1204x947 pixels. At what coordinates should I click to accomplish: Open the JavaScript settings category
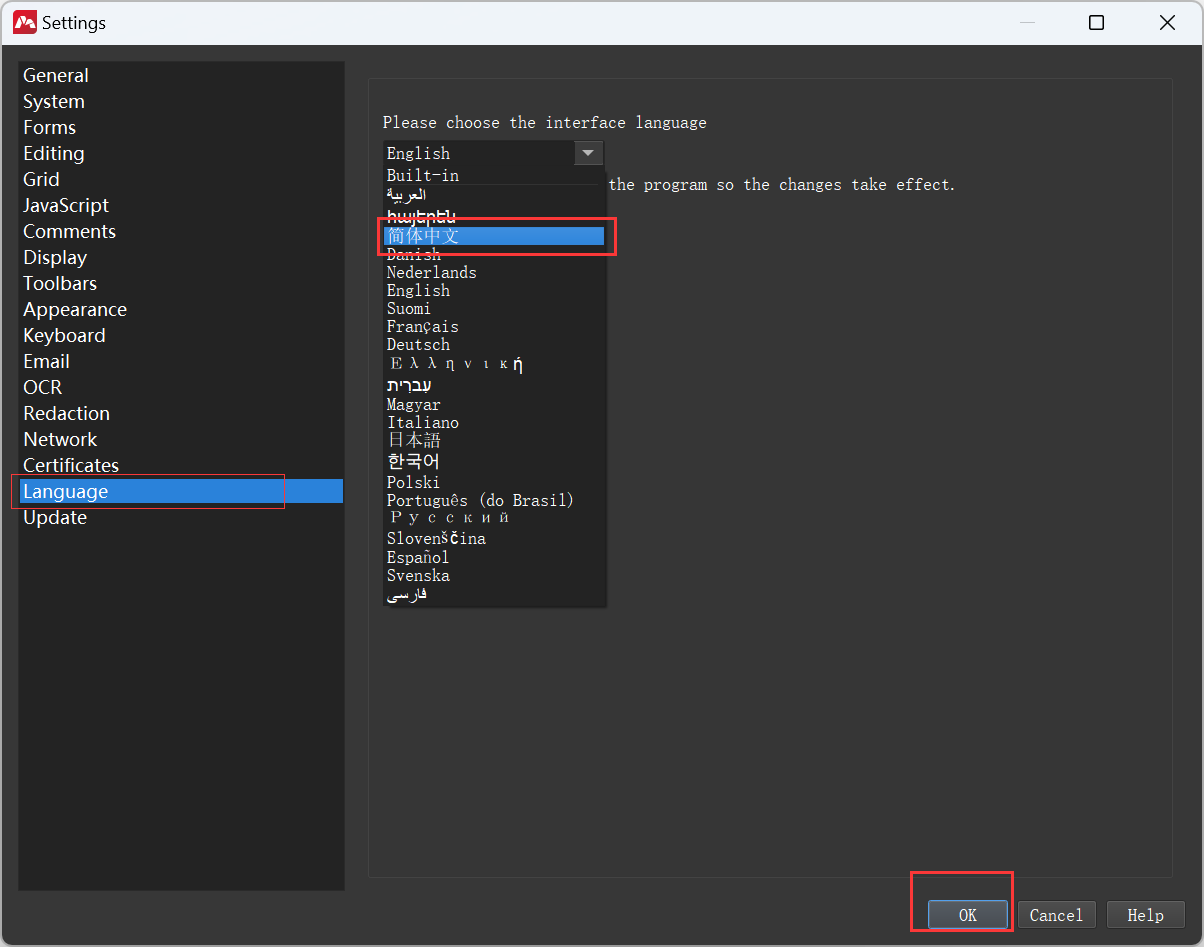66,206
